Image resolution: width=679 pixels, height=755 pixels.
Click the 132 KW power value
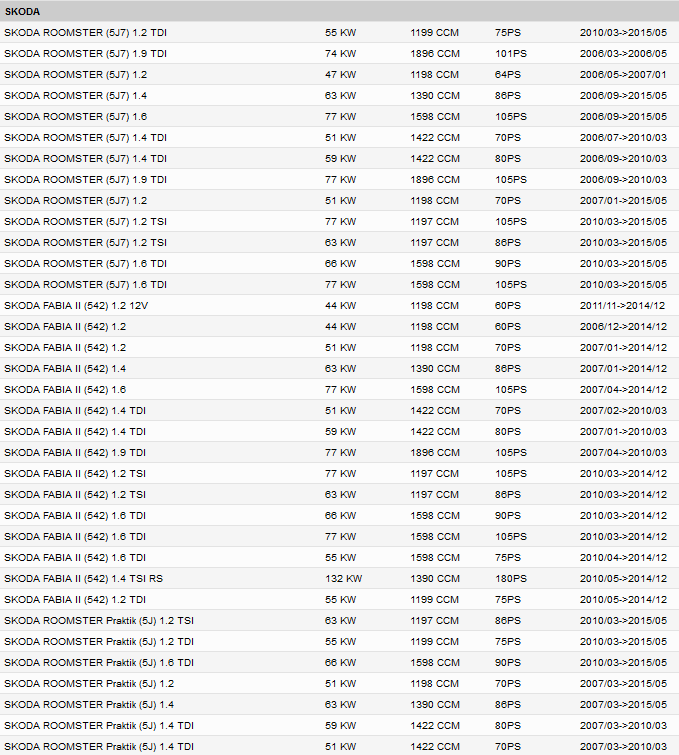[x=343, y=579]
